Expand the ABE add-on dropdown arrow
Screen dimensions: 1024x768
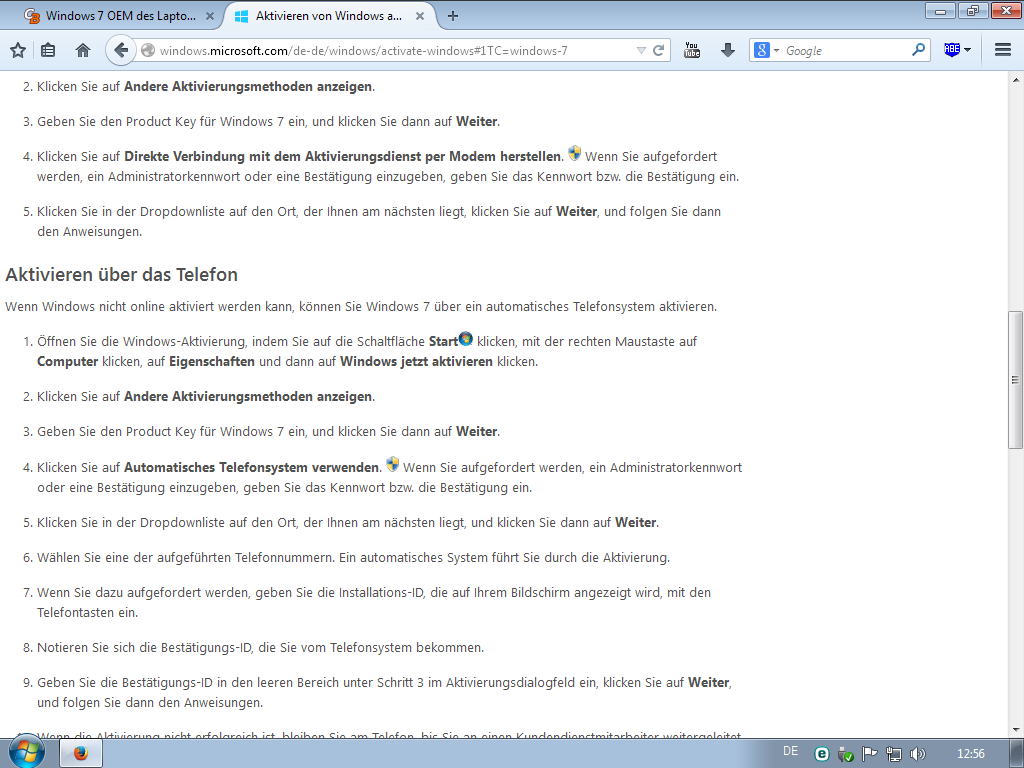[x=967, y=50]
